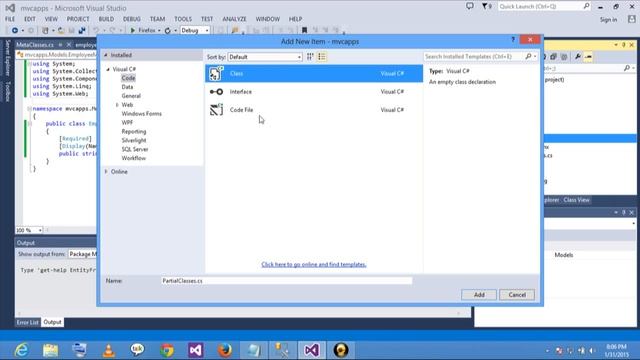Switch templates to small icons view
This screenshot has width=640, height=360.
(x=310, y=57)
